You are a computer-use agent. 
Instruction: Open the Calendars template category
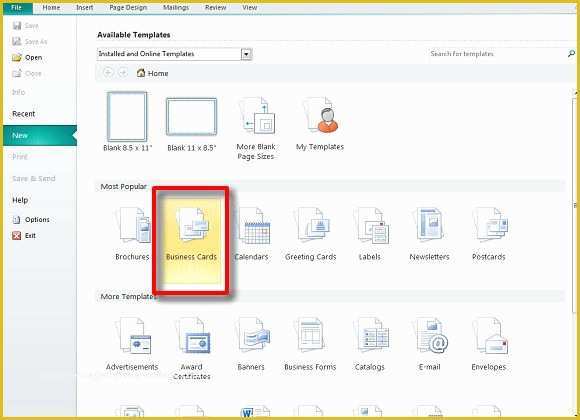coord(252,235)
